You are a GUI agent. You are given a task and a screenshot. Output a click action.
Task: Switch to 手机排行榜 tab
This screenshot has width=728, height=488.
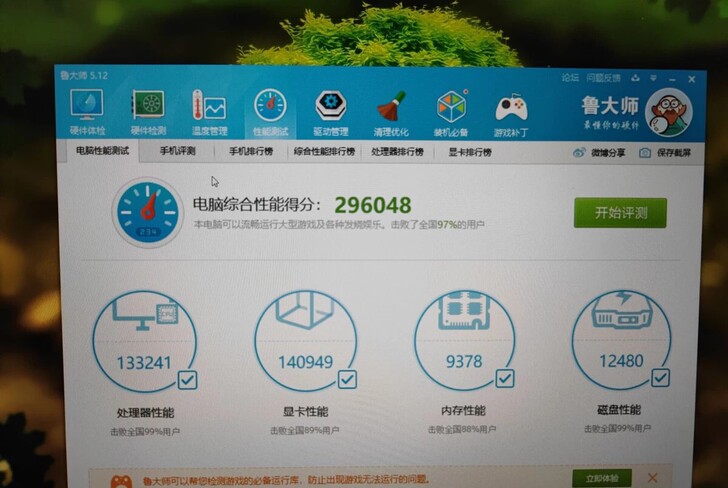coord(251,152)
